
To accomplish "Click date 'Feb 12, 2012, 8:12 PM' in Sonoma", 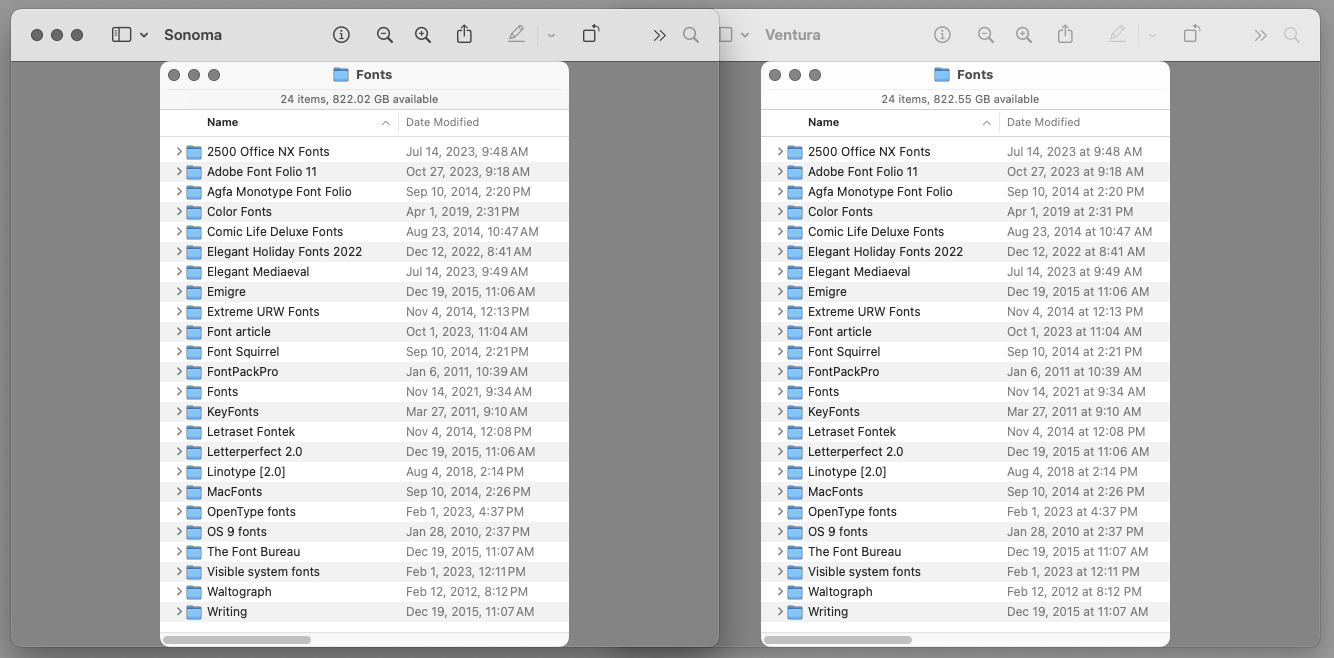I will click(468, 592).
